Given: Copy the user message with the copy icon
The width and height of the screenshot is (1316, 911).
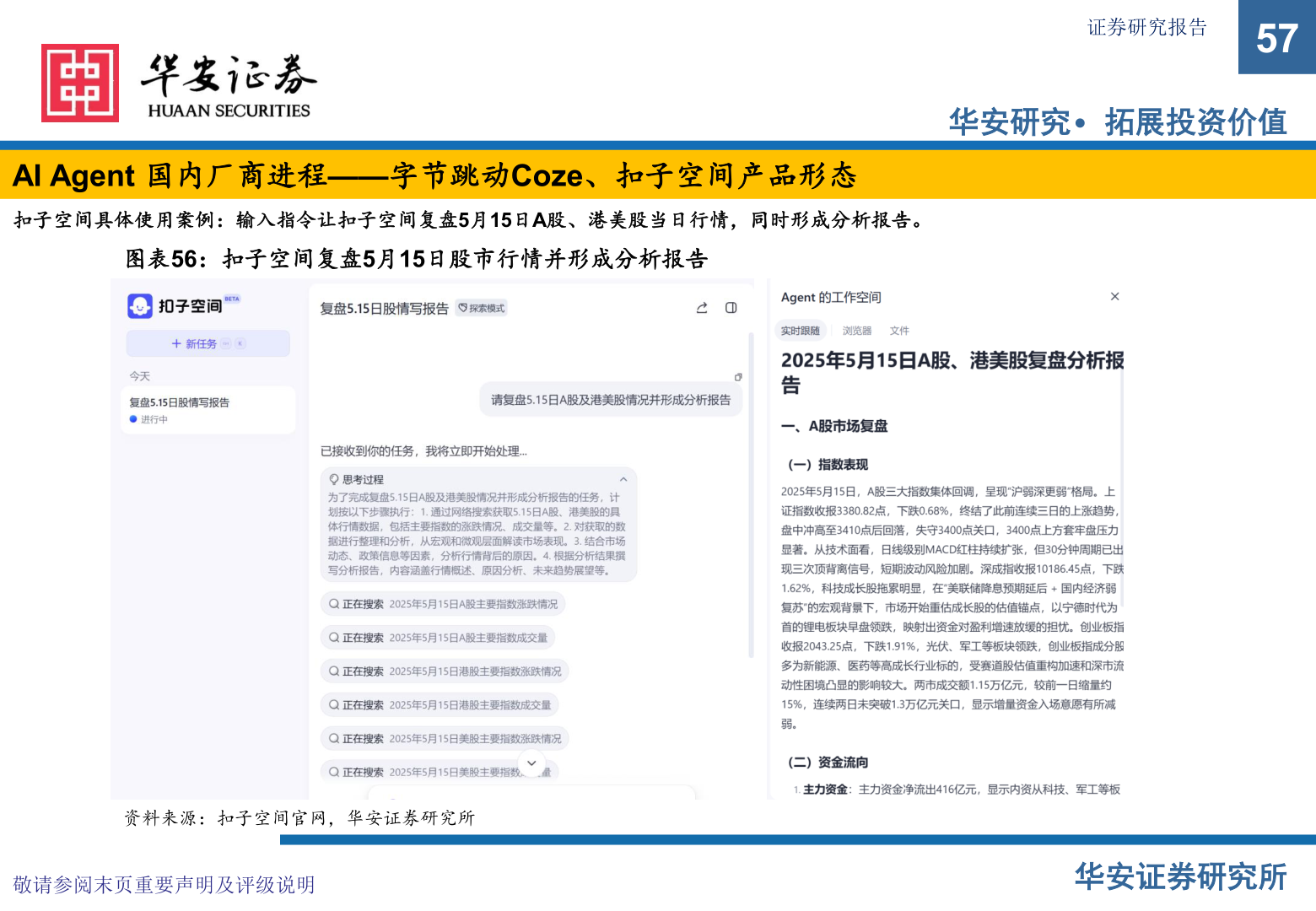Looking at the screenshot, I should click(x=738, y=377).
